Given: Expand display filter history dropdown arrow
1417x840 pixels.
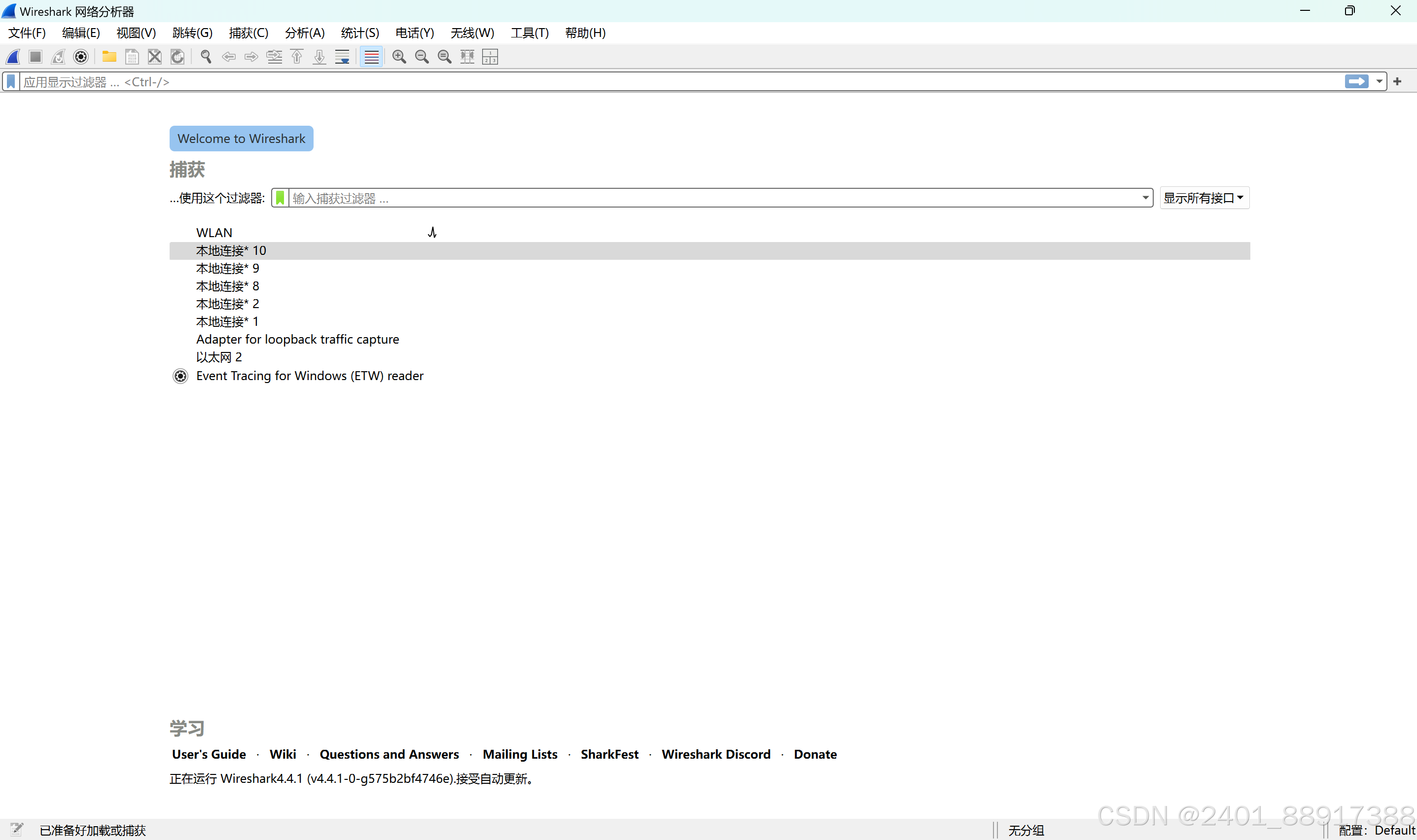Looking at the screenshot, I should pos(1379,81).
